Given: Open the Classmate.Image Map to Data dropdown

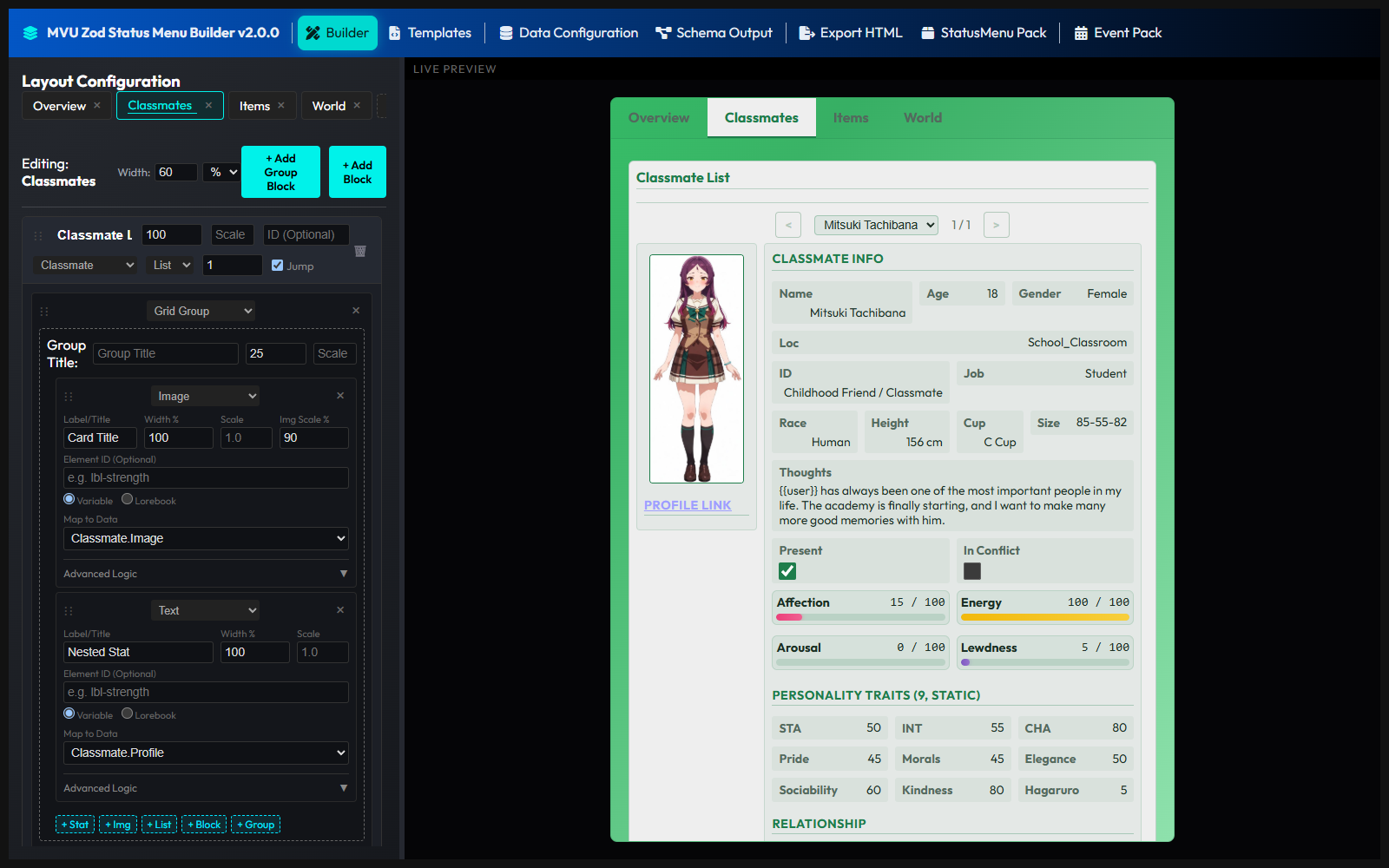Looking at the screenshot, I should [x=206, y=538].
